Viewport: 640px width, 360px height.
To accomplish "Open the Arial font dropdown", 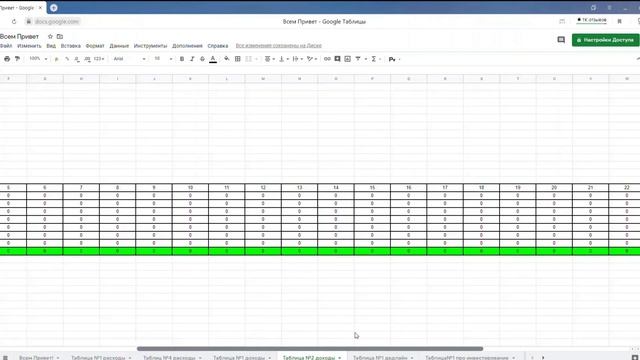I will pyautogui.click(x=129, y=59).
